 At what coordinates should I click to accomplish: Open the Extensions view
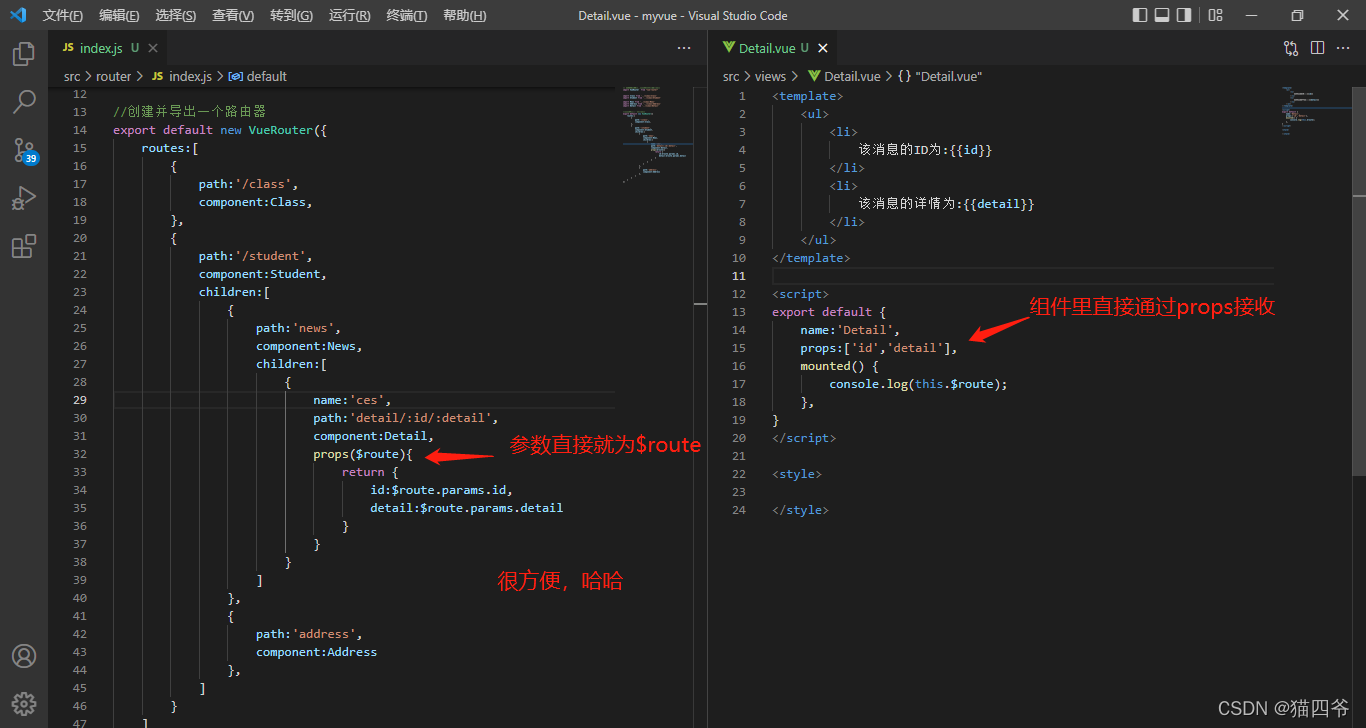[x=24, y=246]
